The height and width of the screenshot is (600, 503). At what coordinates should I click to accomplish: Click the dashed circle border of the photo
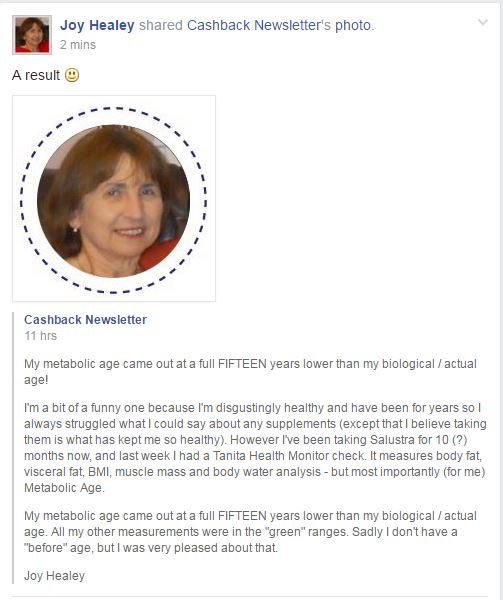[114, 109]
